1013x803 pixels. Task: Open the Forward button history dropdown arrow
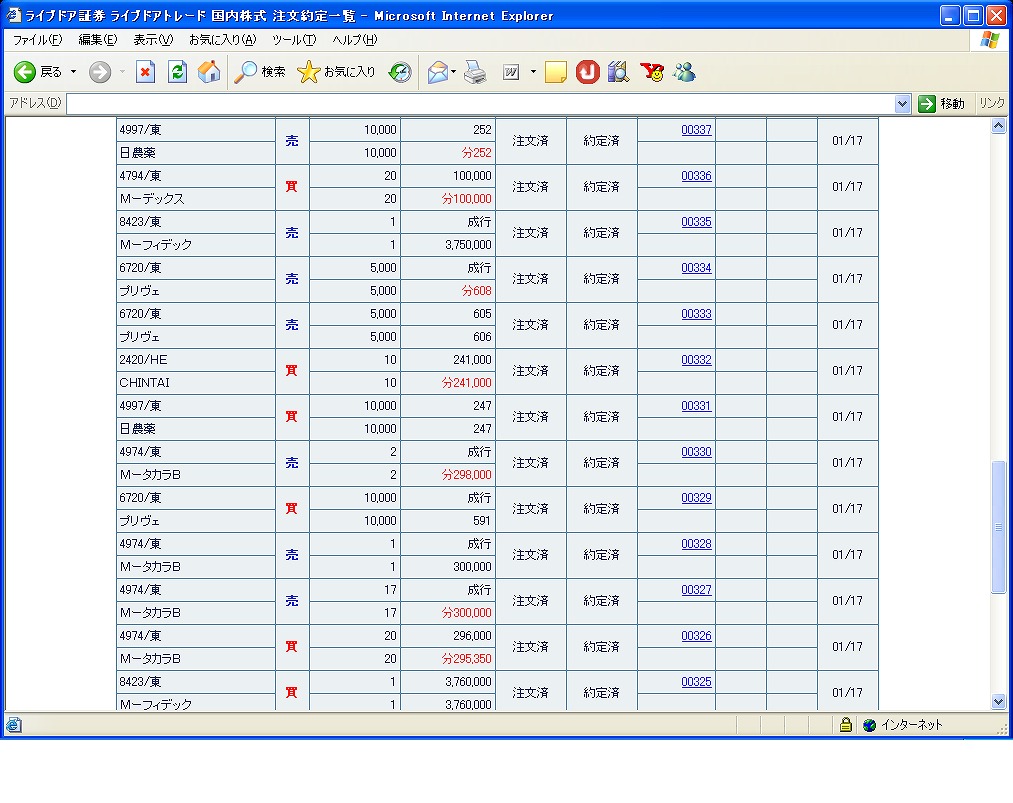coord(122,72)
